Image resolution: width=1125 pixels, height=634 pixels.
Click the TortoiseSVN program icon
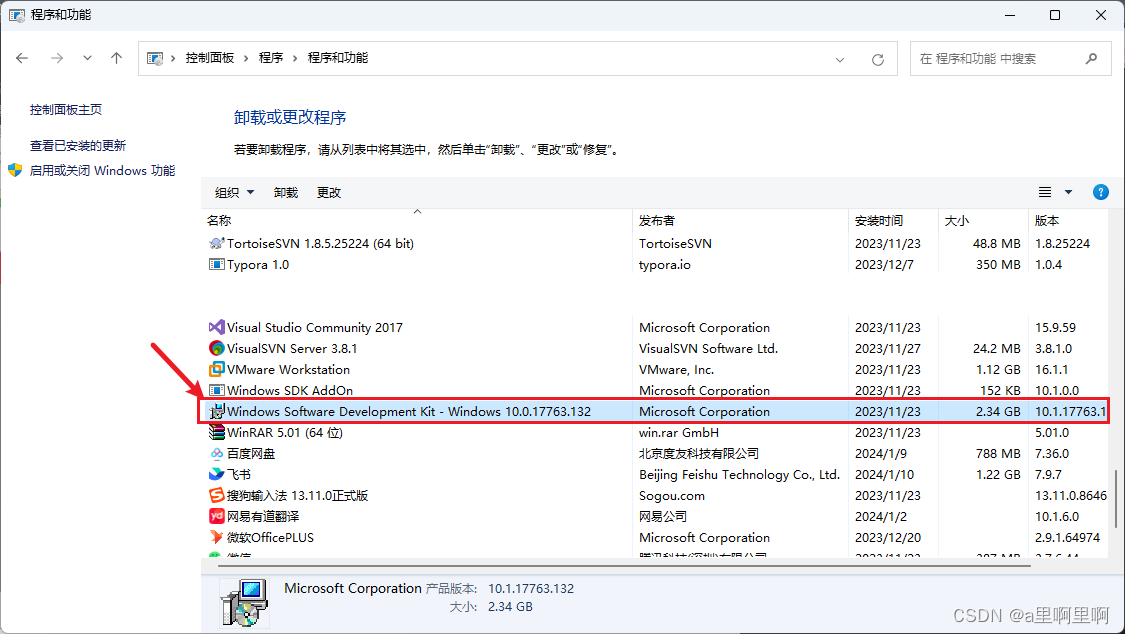(217, 243)
